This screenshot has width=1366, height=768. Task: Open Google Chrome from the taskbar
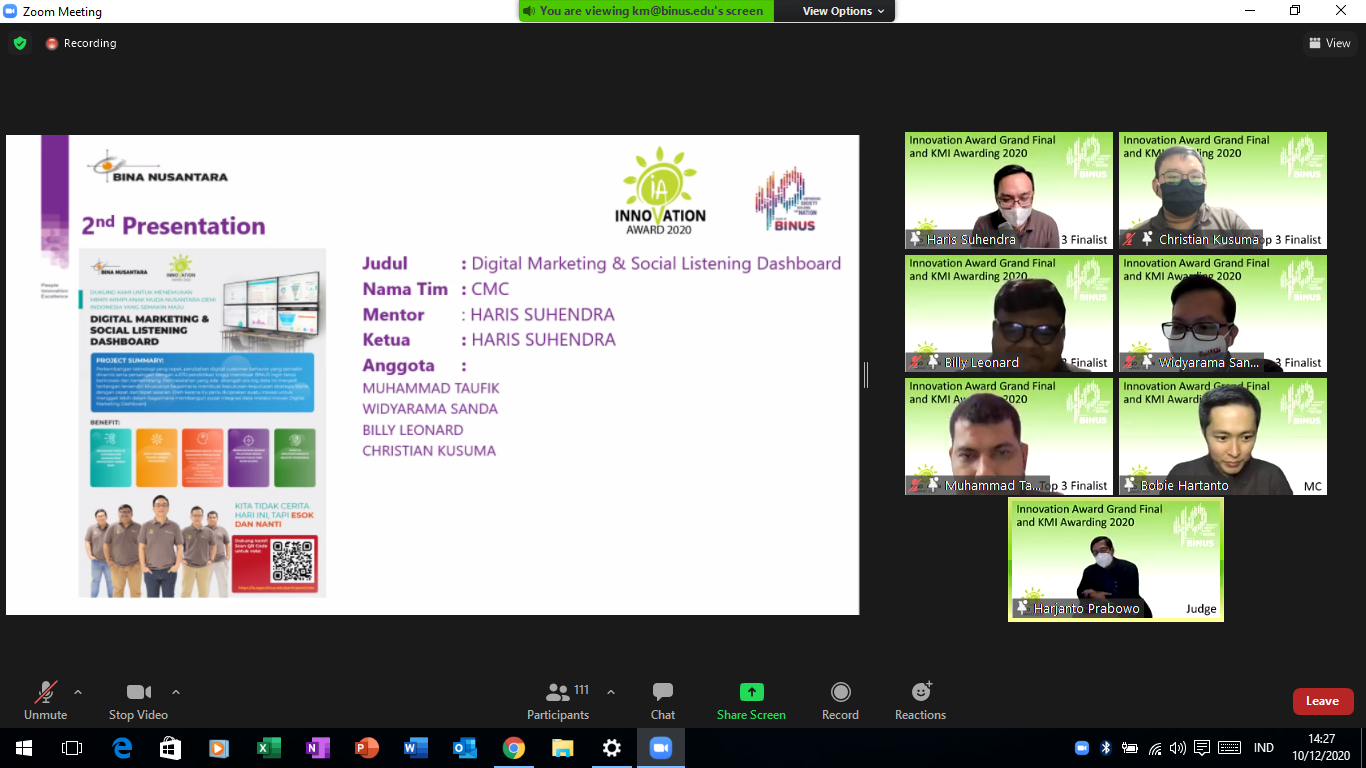click(514, 748)
